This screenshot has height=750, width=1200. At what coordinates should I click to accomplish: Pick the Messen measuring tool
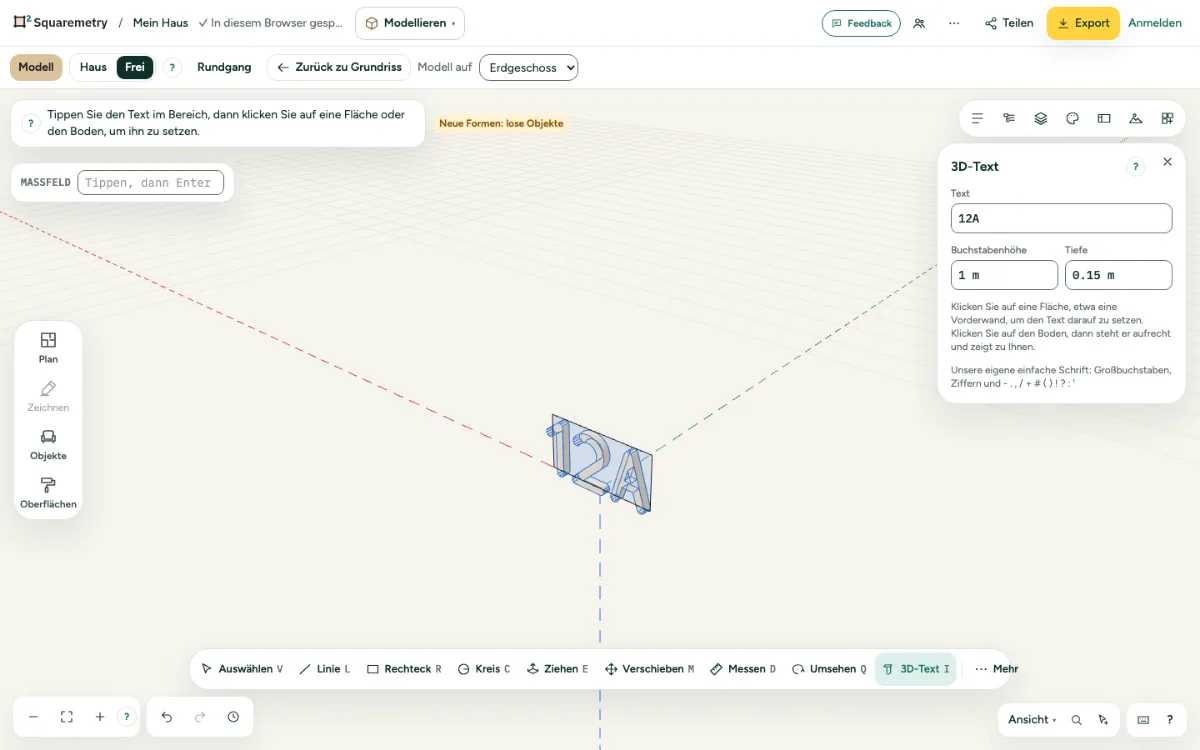coord(743,669)
